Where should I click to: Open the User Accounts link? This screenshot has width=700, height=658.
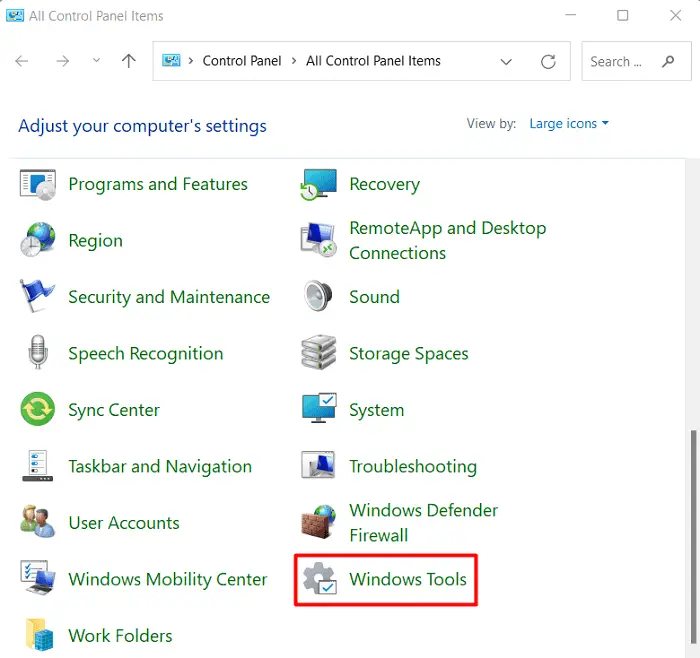coord(124,523)
